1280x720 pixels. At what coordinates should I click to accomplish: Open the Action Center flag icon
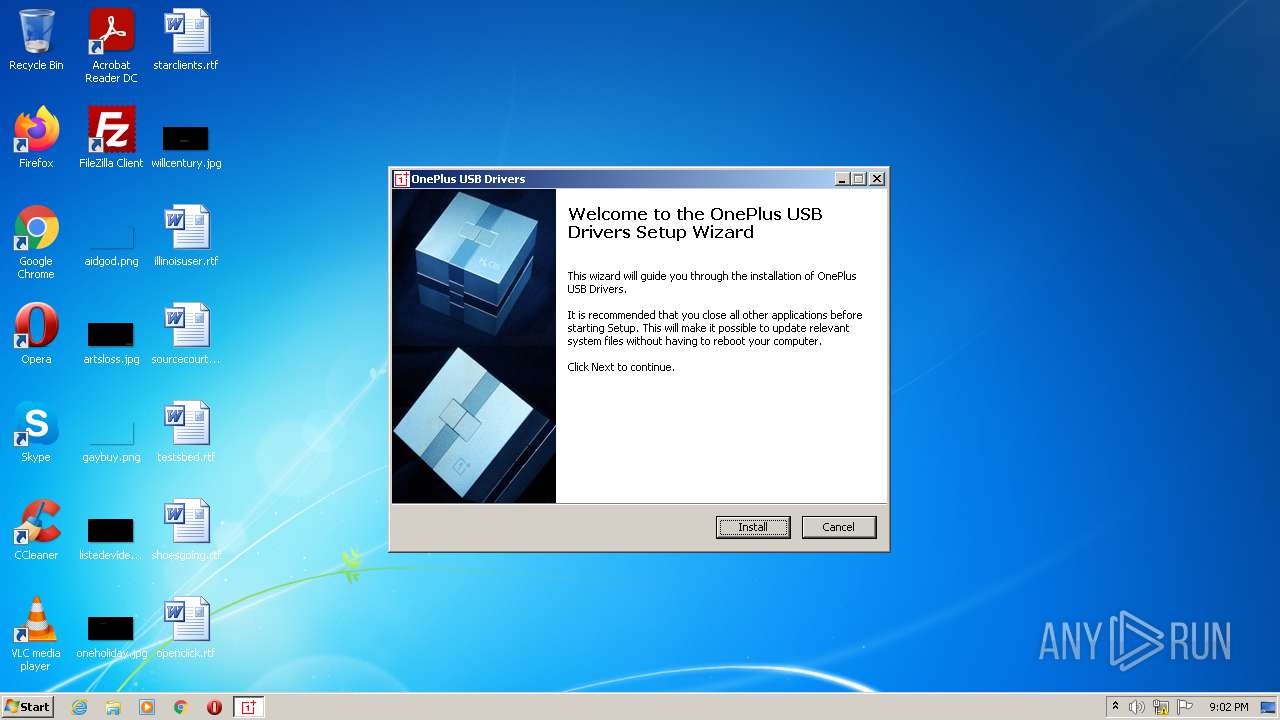(1185, 707)
